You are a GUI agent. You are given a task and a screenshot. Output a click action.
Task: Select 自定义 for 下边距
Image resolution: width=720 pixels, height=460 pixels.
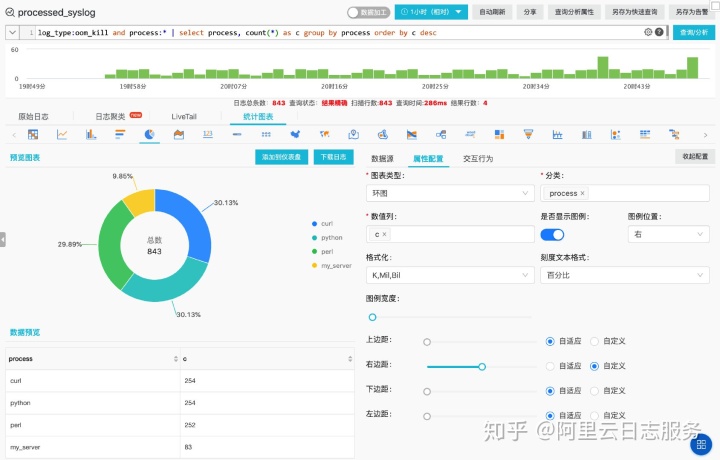pyautogui.click(x=594, y=391)
